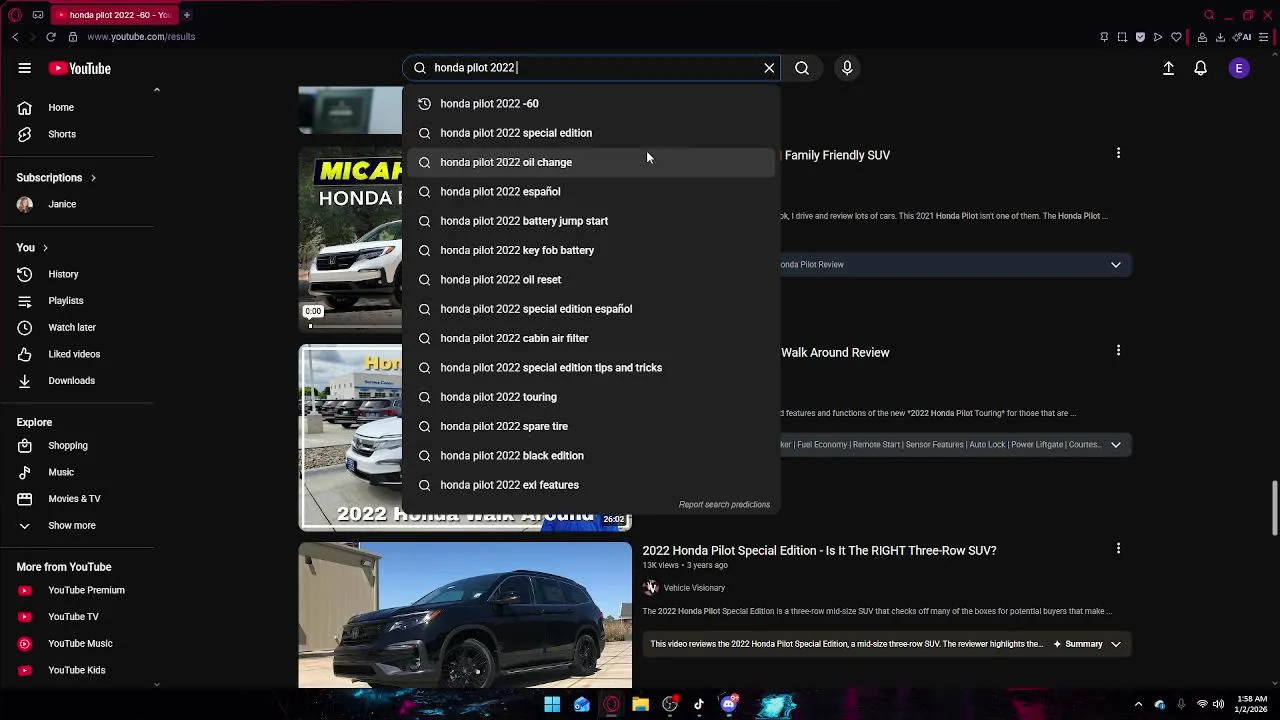Reload the page in the browser

(50, 37)
